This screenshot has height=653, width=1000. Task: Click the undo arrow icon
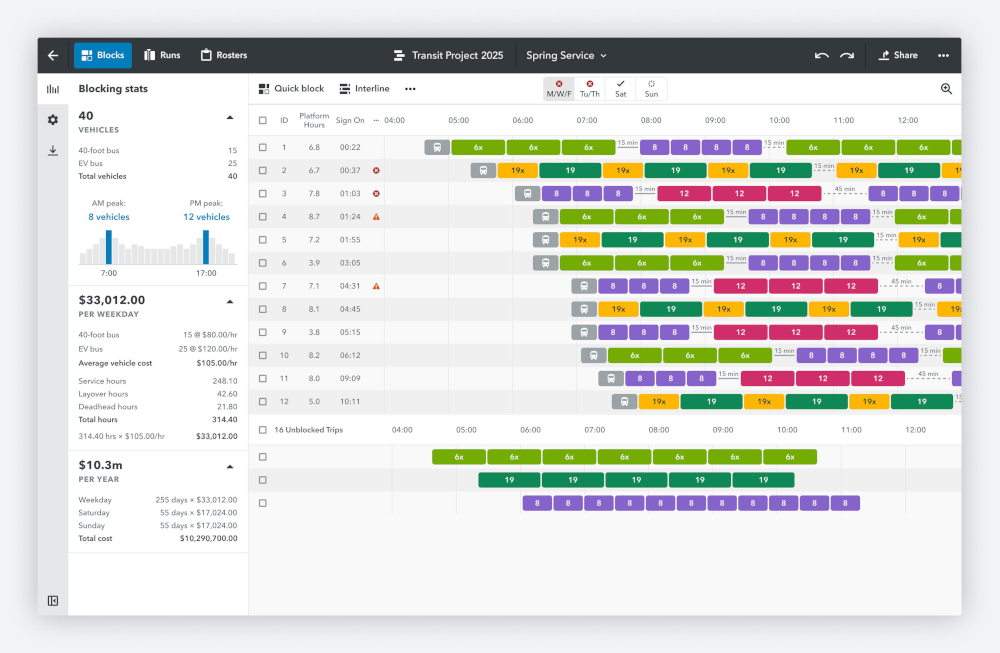tap(821, 56)
